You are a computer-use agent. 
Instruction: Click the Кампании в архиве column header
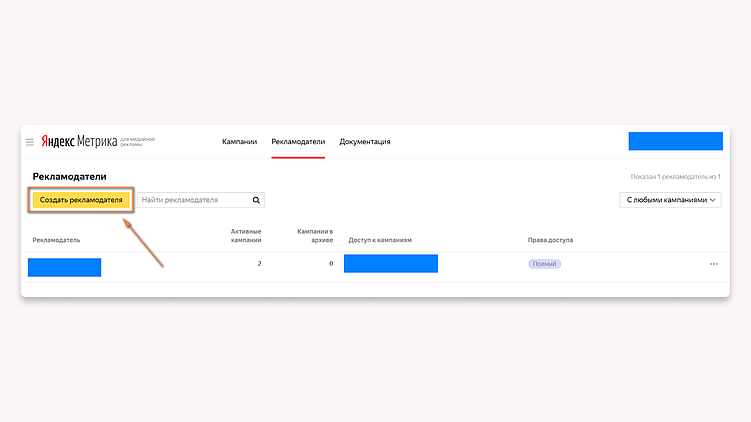click(x=315, y=236)
